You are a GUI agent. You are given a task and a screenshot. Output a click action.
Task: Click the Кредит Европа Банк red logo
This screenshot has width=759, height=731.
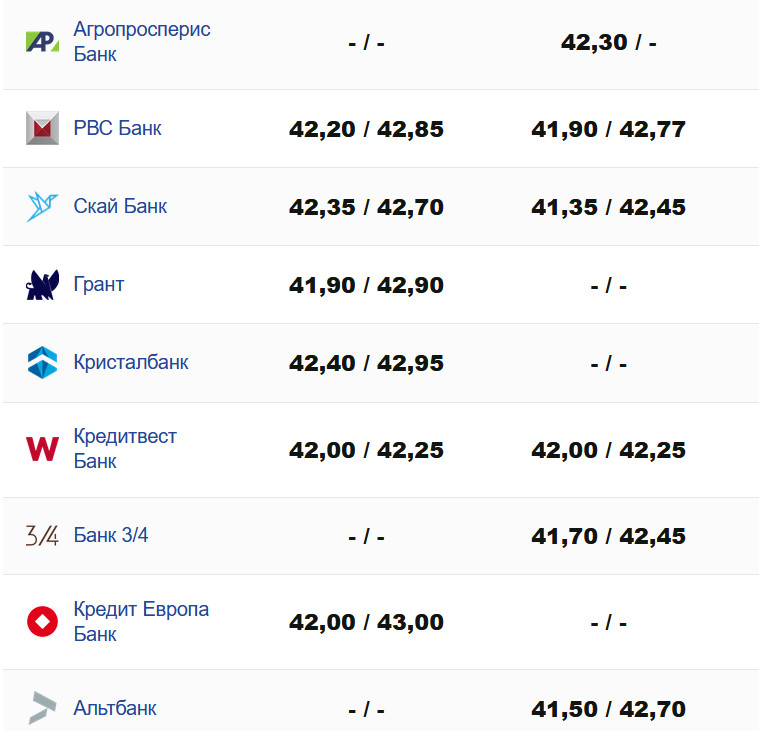[x=42, y=622]
